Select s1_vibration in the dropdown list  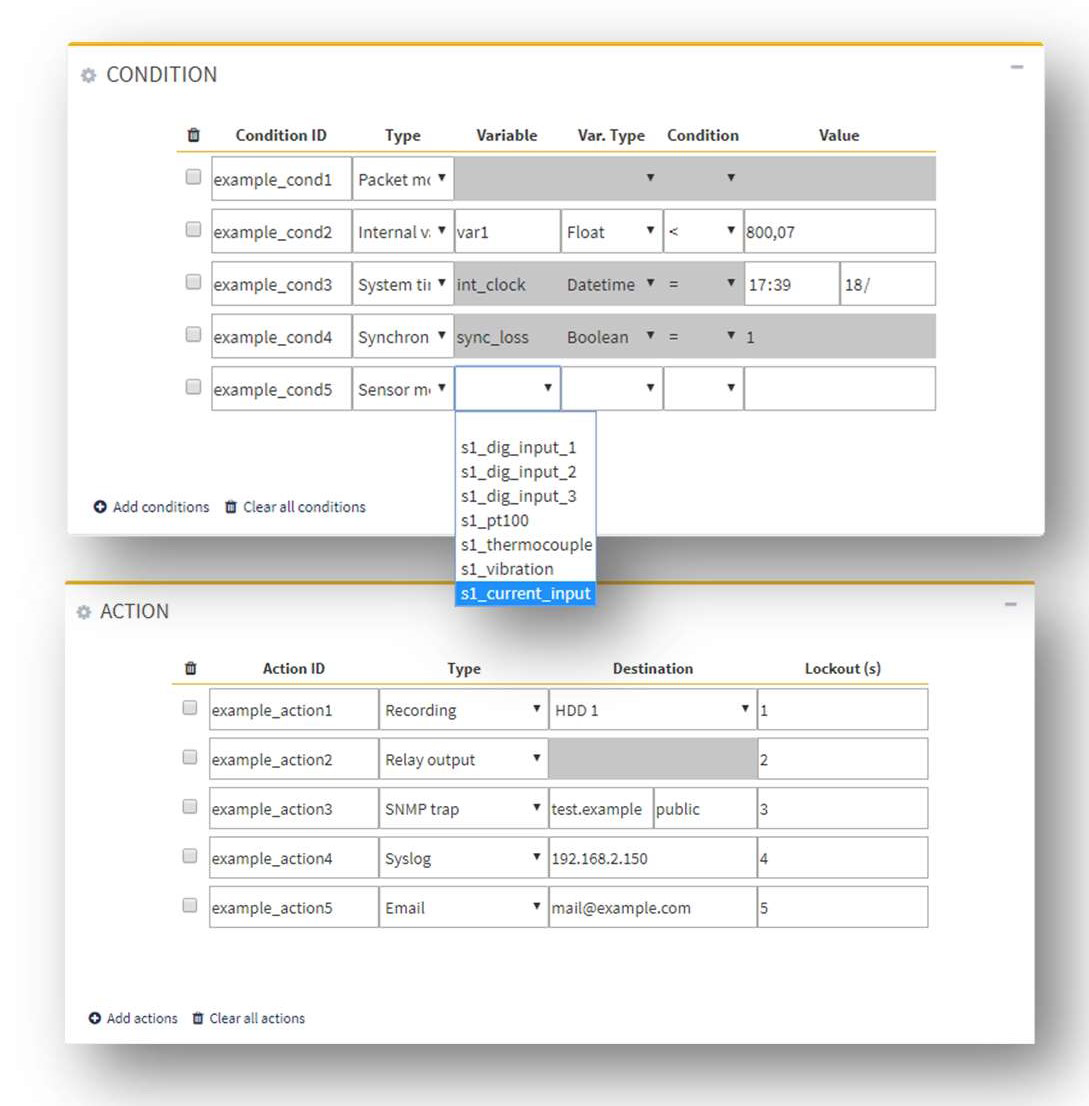click(x=507, y=569)
